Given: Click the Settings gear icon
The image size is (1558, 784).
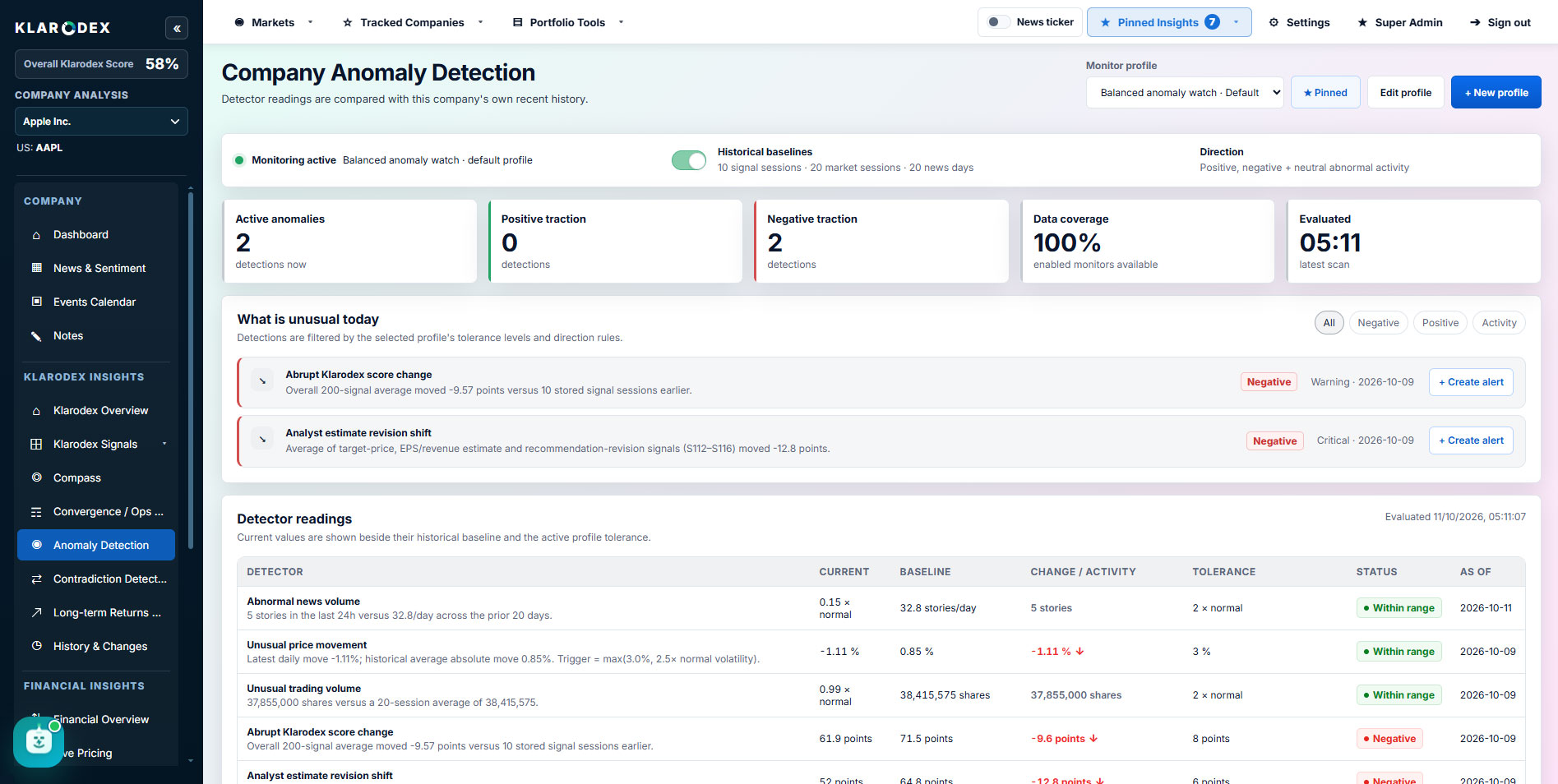Looking at the screenshot, I should click(1274, 22).
